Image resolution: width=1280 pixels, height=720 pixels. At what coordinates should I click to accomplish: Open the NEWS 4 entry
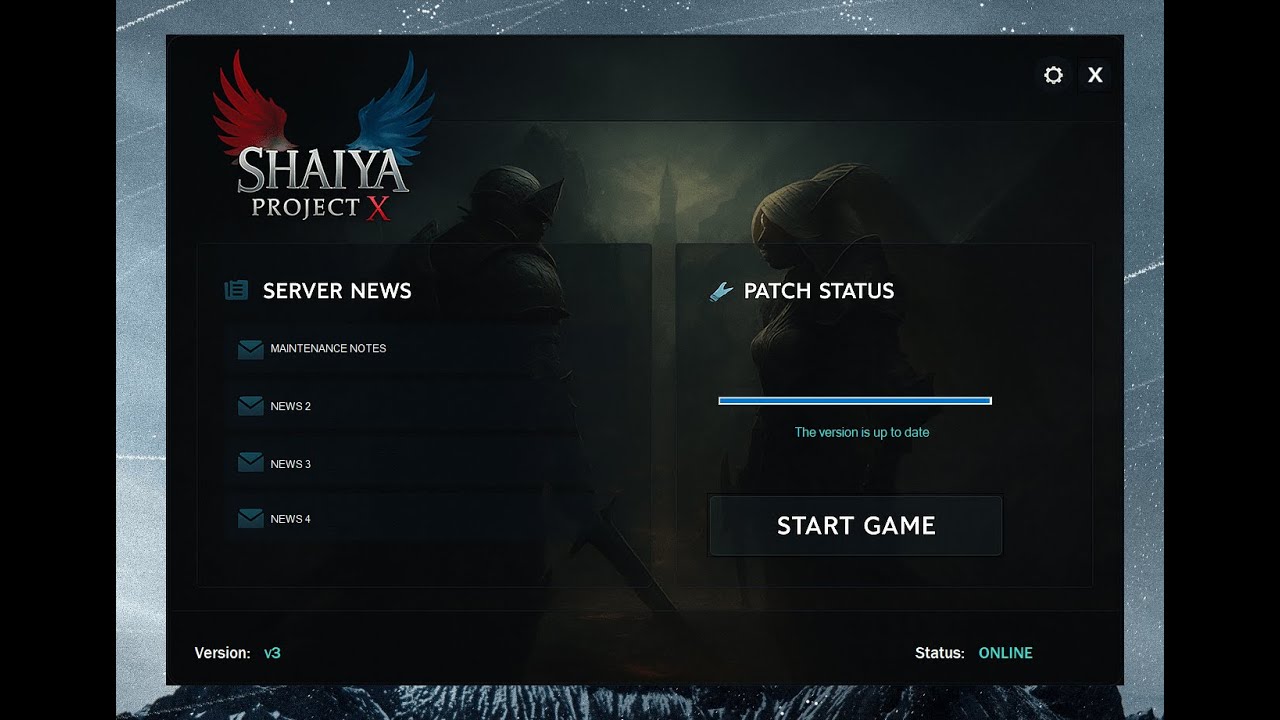tap(290, 520)
